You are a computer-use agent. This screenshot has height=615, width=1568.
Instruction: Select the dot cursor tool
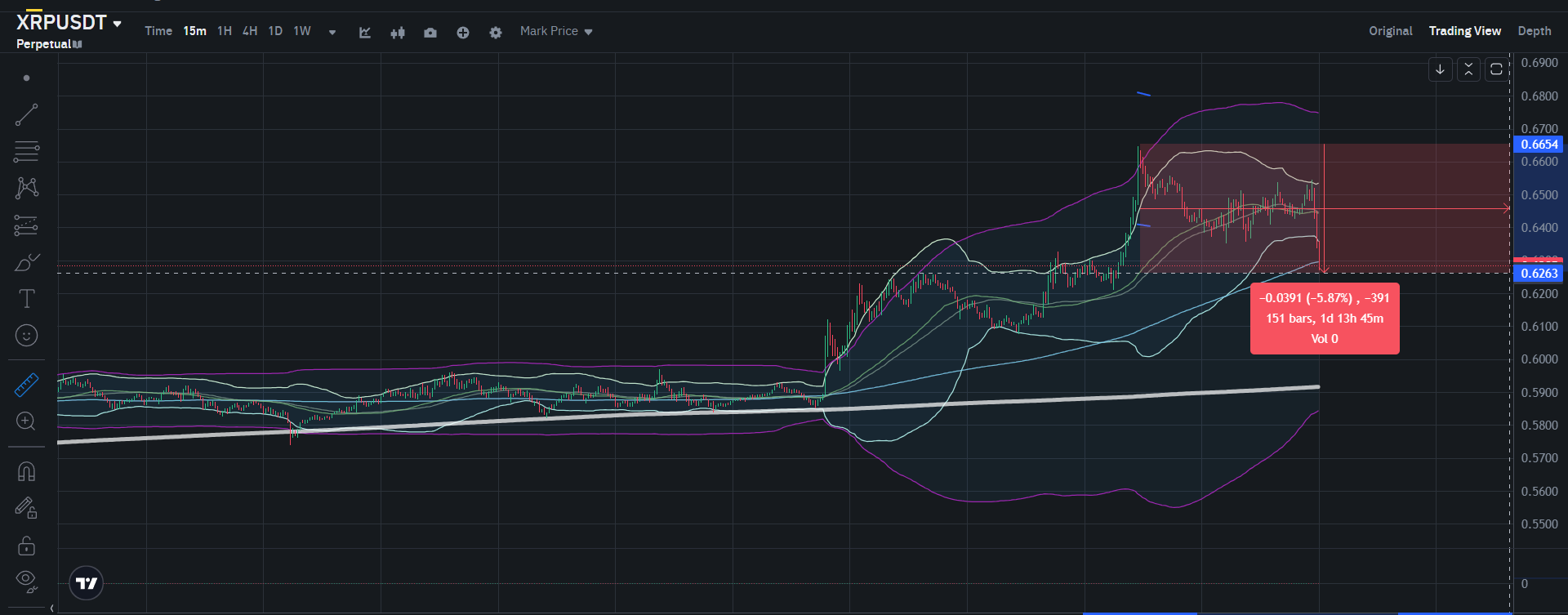[26, 78]
